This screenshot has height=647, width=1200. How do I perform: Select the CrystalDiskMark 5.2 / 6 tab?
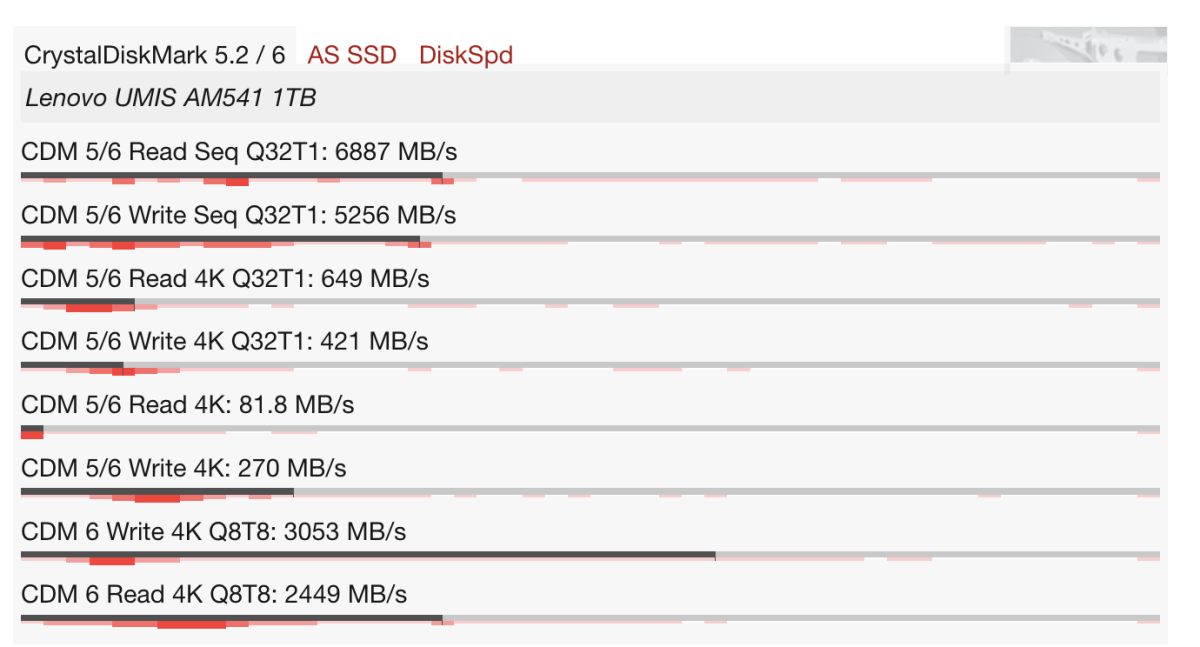[154, 55]
